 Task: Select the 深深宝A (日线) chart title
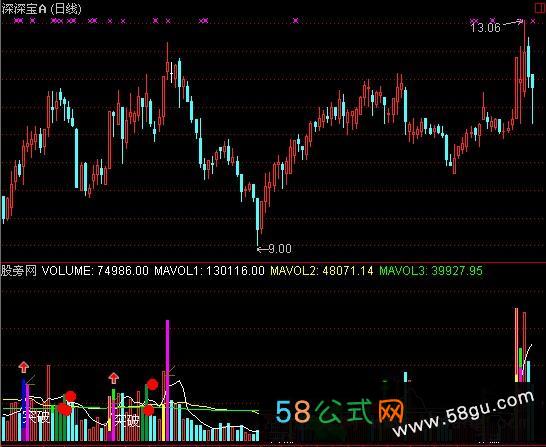click(41, 9)
